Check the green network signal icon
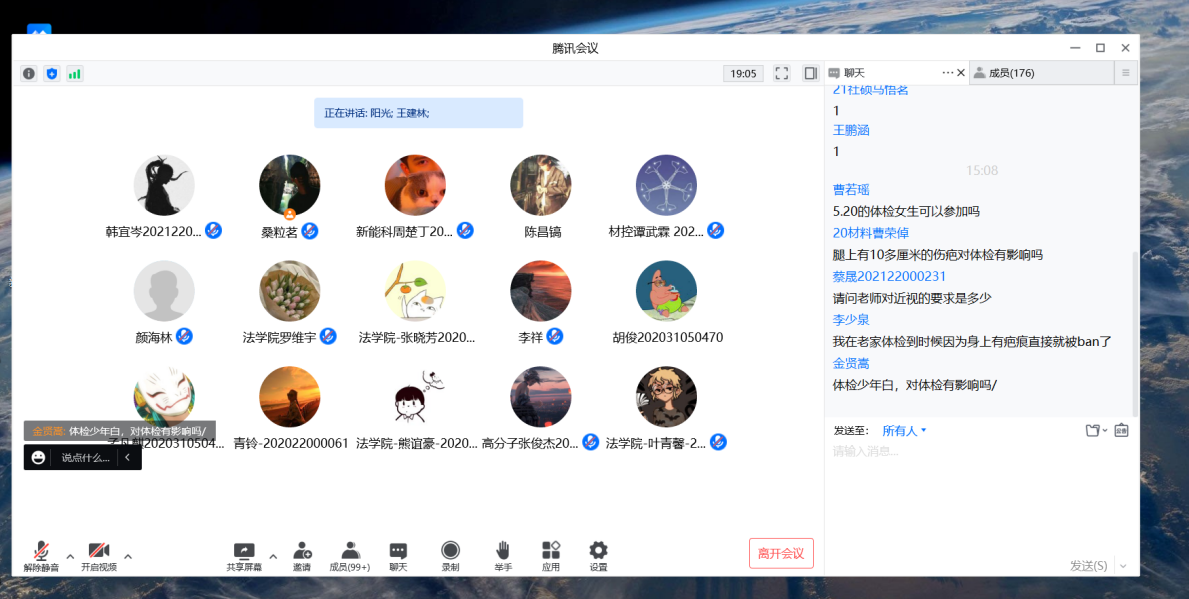Viewport: 1189px width, 599px height. (75, 73)
